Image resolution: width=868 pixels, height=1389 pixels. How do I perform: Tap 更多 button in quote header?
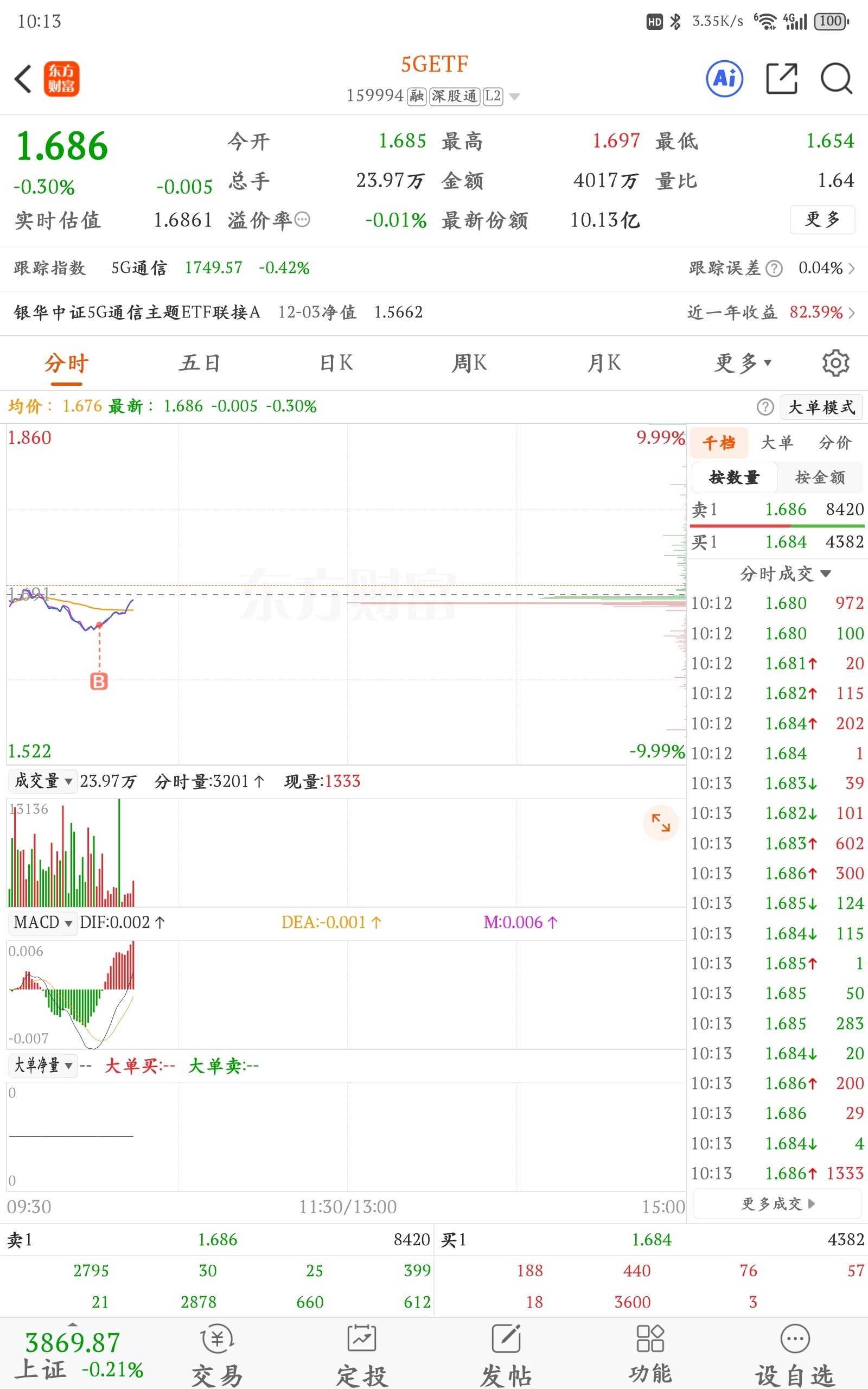(x=822, y=219)
